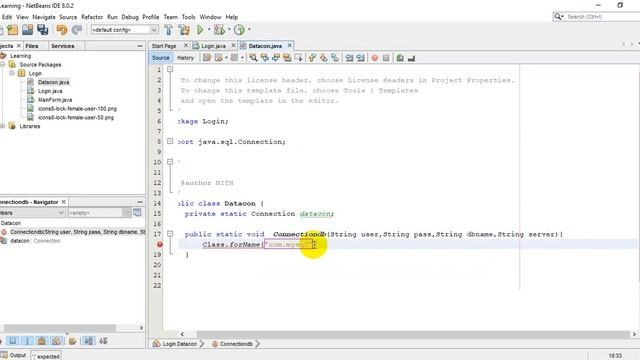The image size is (640, 360).
Task: Toggle Rectangular Selection in editor toolbar
Action: [298, 58]
